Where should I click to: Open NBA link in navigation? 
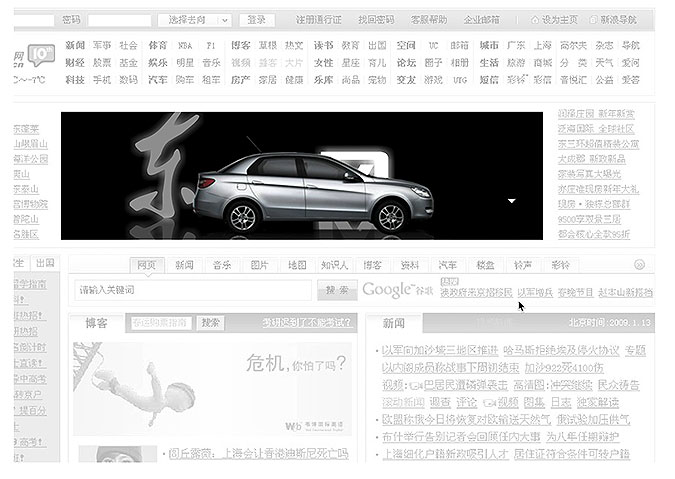[x=185, y=46]
